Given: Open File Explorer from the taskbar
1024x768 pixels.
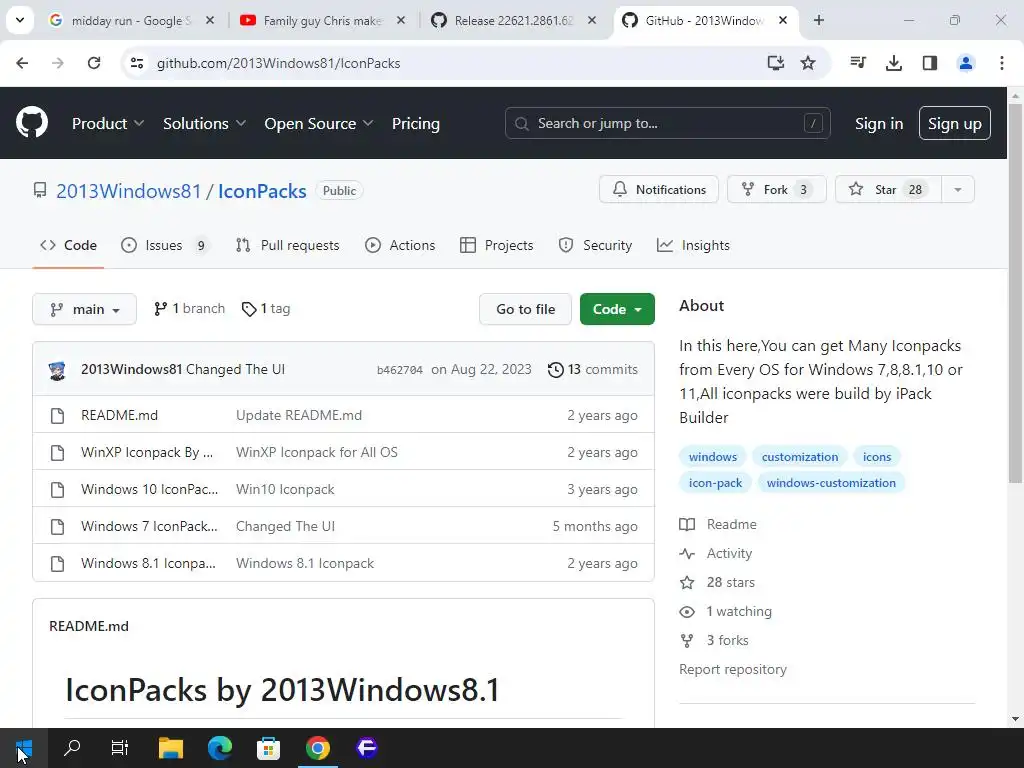Looking at the screenshot, I should pyautogui.click(x=170, y=748).
